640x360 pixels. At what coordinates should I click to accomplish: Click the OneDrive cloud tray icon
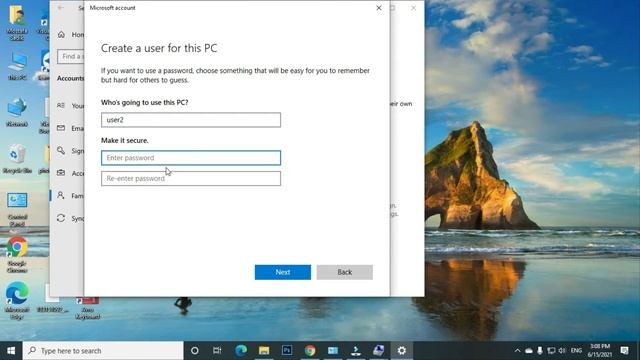[529, 351]
